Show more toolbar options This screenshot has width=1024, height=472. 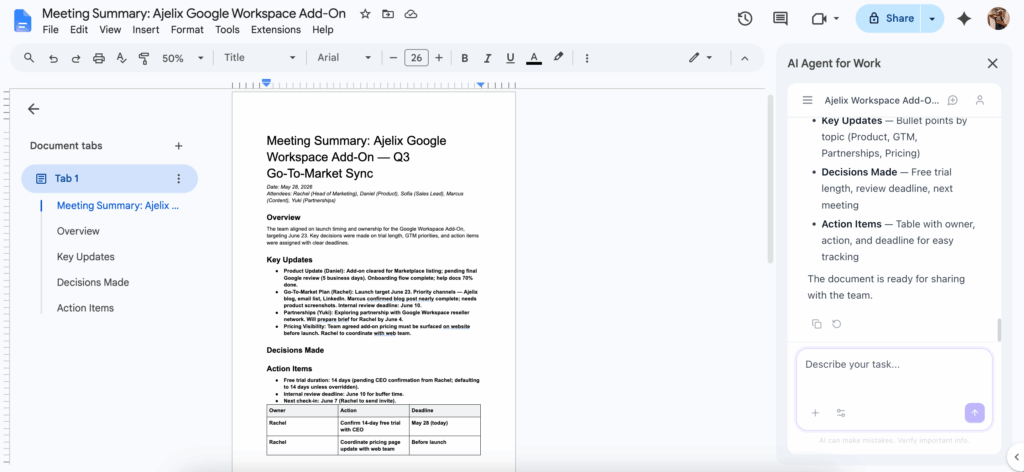coord(586,58)
